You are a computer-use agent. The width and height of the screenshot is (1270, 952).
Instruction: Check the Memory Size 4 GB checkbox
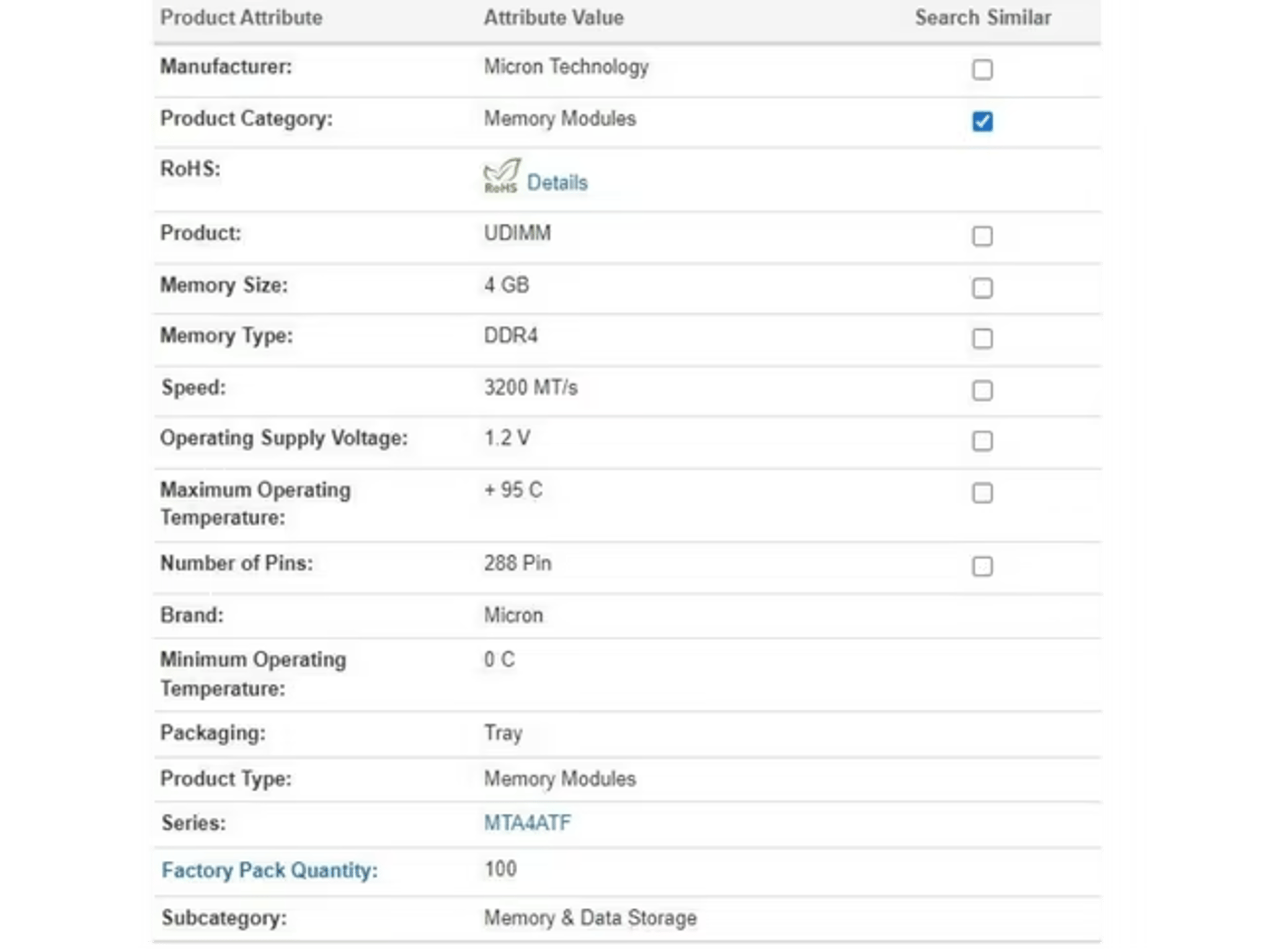pyautogui.click(x=982, y=288)
